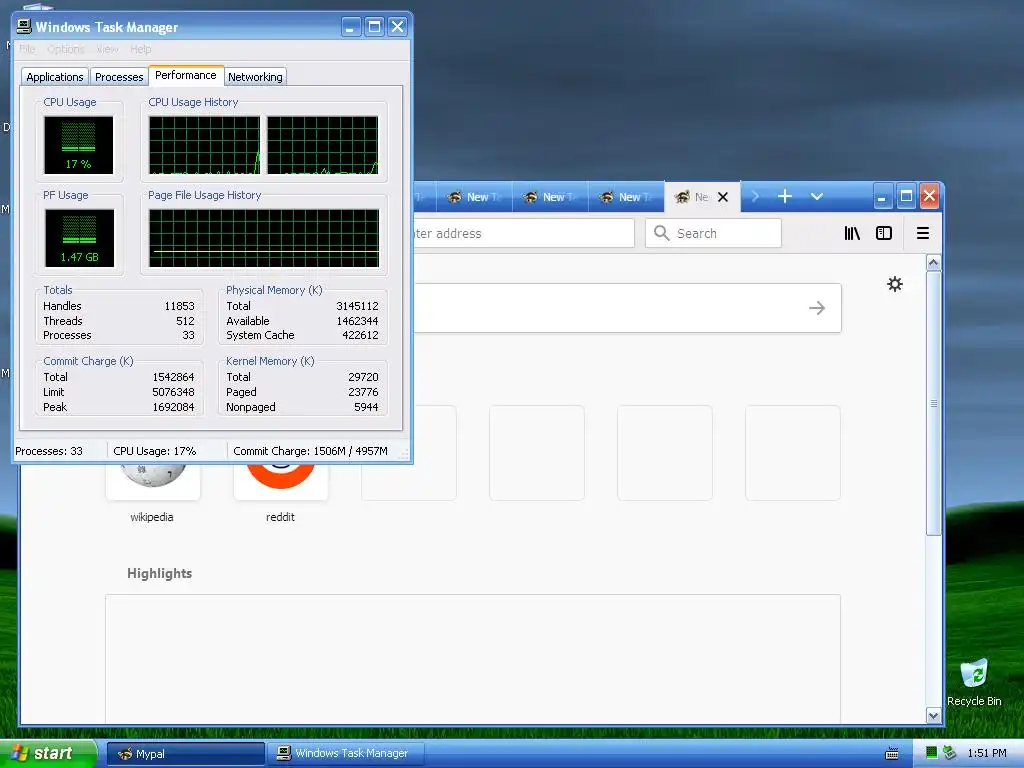Click status bar Processes: 33
This screenshot has width=1024, height=768.
pyautogui.click(x=49, y=451)
